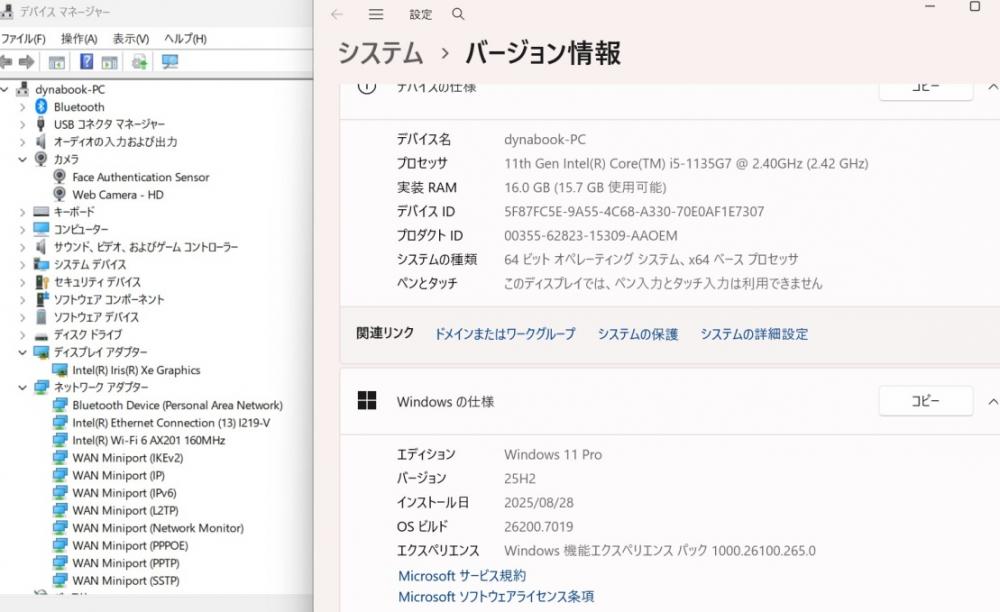
Task: Click システム in the breadcrumb
Action: tap(380, 52)
